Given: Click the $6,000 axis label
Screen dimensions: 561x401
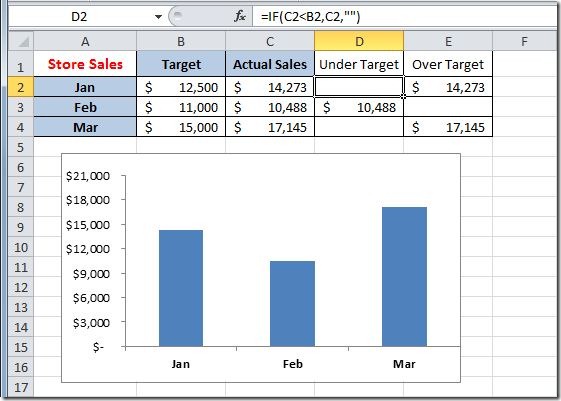Looking at the screenshot, I should (91, 298).
